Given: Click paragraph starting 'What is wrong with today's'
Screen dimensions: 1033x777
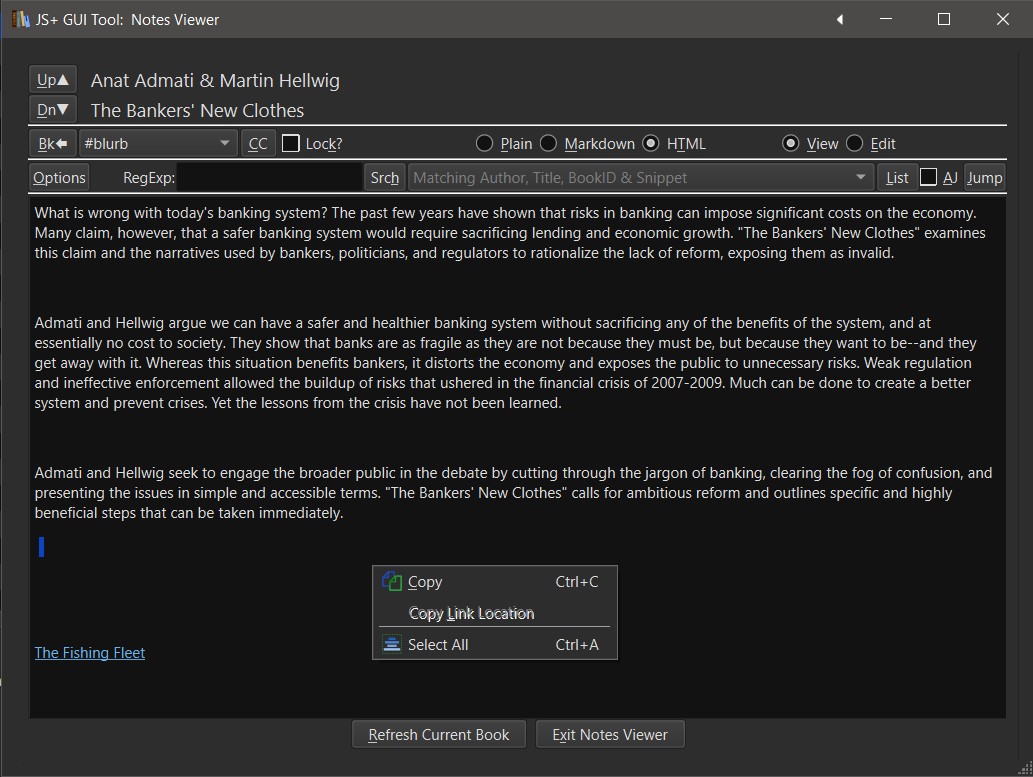Looking at the screenshot, I should [x=510, y=233].
